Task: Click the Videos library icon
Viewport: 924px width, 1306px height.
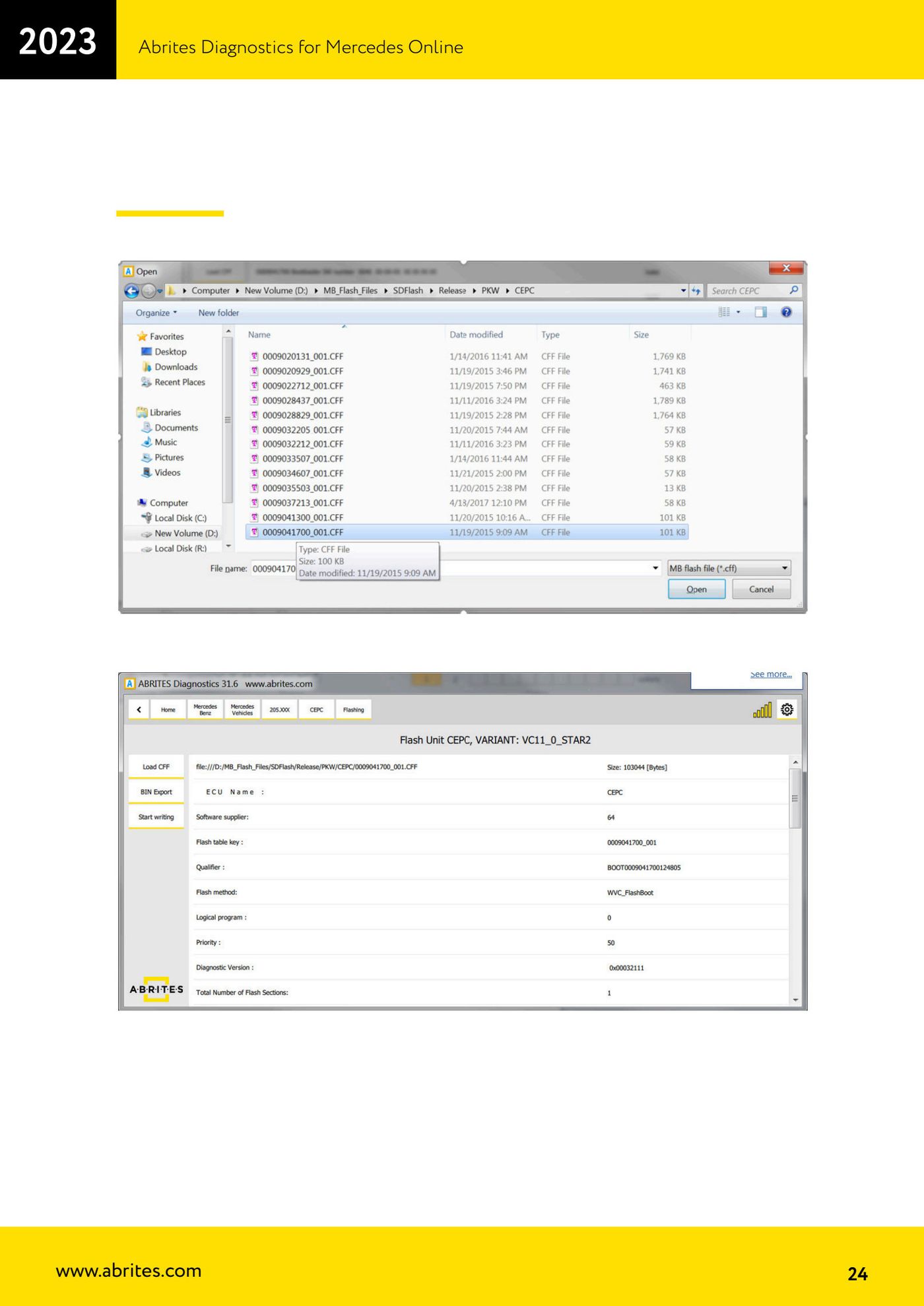Action: coord(147,473)
